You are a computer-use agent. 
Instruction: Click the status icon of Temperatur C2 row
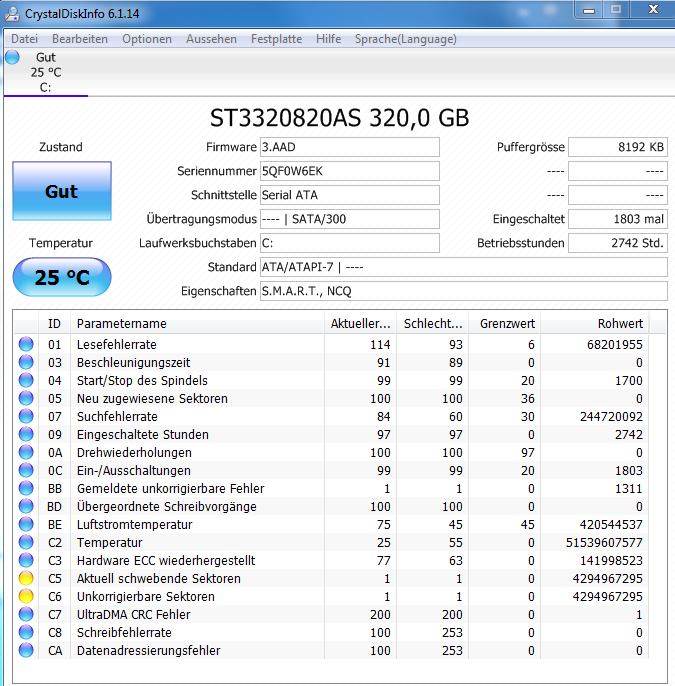[26, 542]
